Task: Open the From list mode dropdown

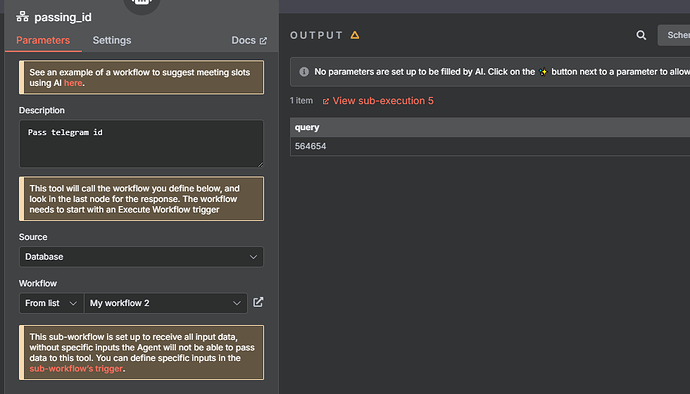Action: click(51, 303)
